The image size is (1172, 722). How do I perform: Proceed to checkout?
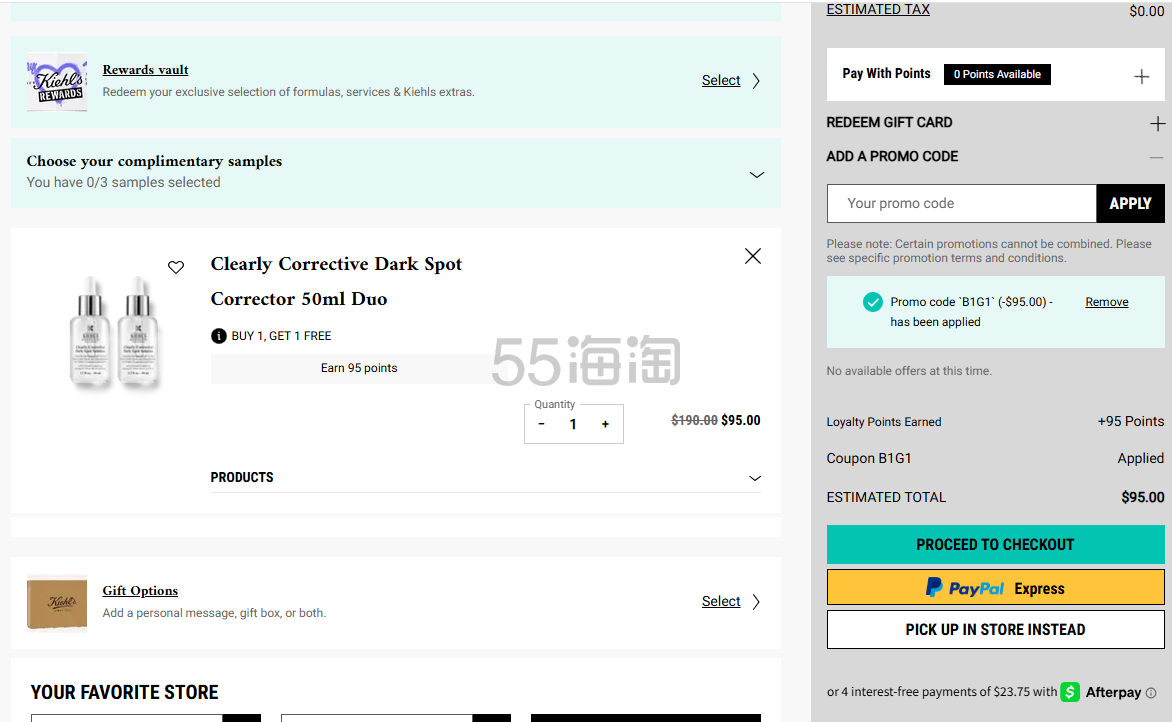tap(995, 544)
